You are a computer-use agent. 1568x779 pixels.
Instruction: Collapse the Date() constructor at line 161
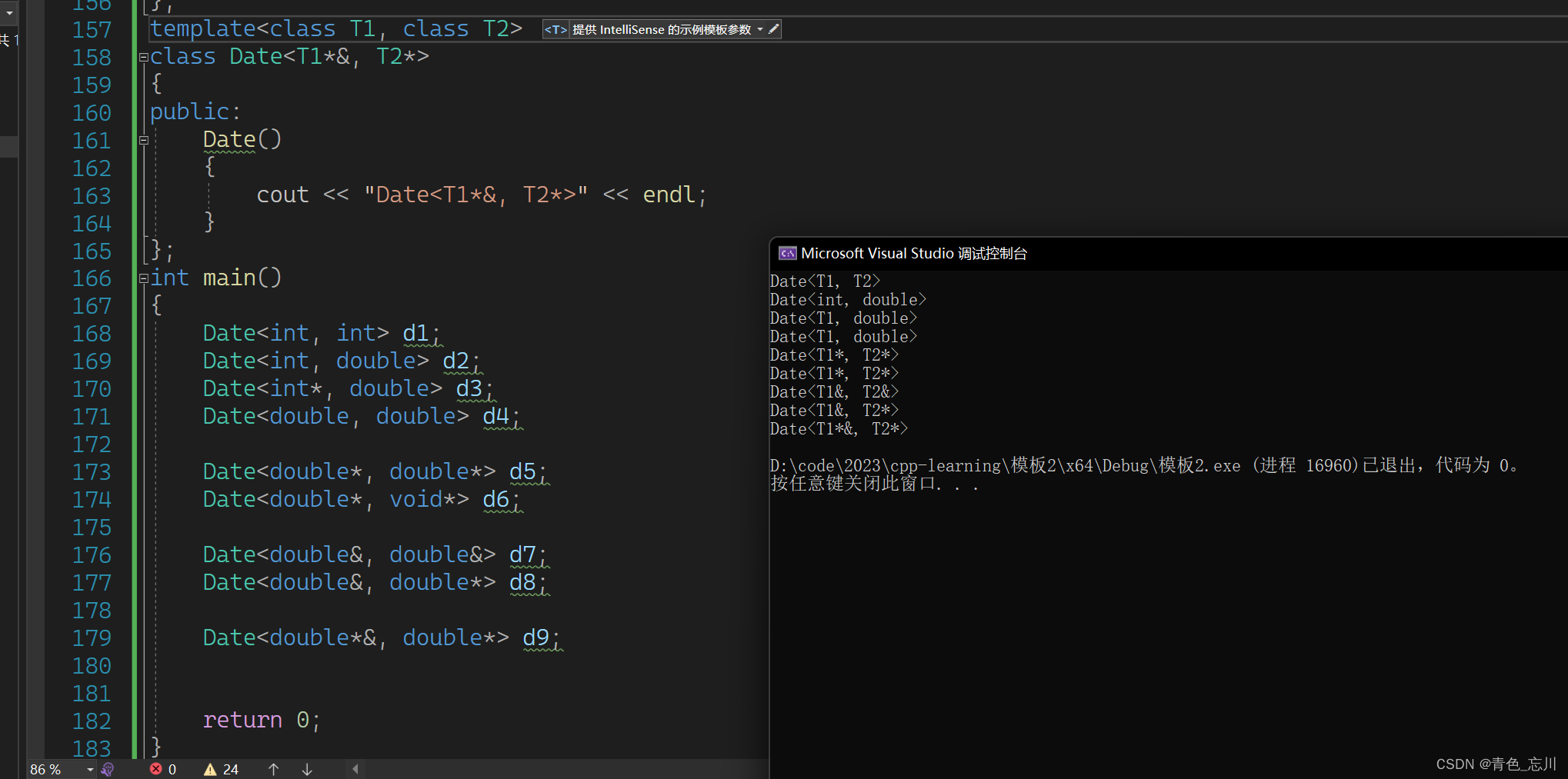(x=144, y=140)
